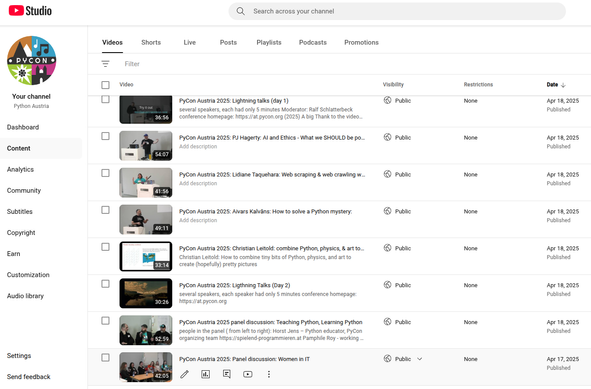Check the PJ Hagerty AI and Ethics video
The width and height of the screenshot is (591, 389).
click(106, 136)
